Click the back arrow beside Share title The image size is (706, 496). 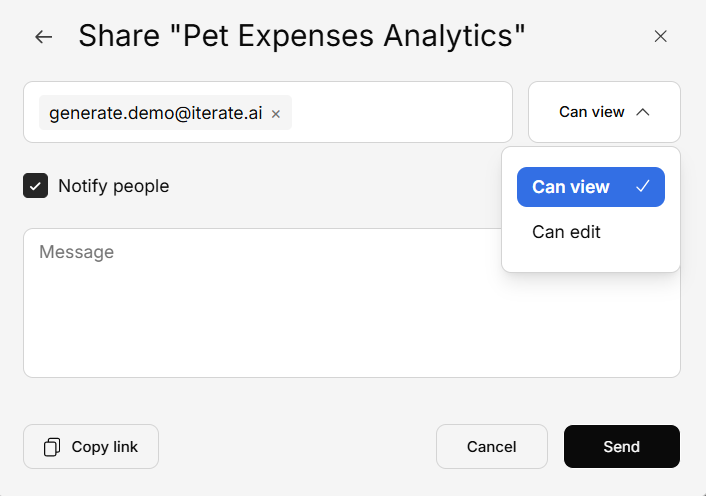(43, 37)
